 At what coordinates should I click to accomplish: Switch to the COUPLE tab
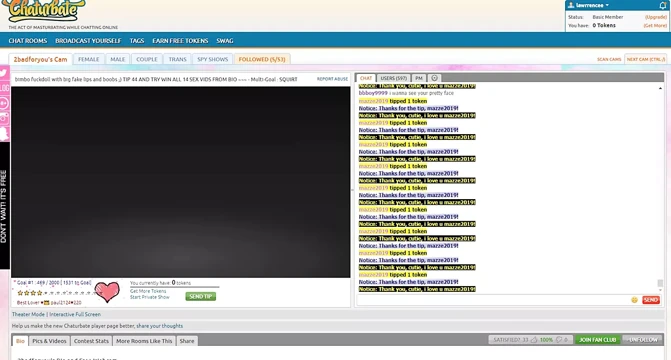click(147, 59)
